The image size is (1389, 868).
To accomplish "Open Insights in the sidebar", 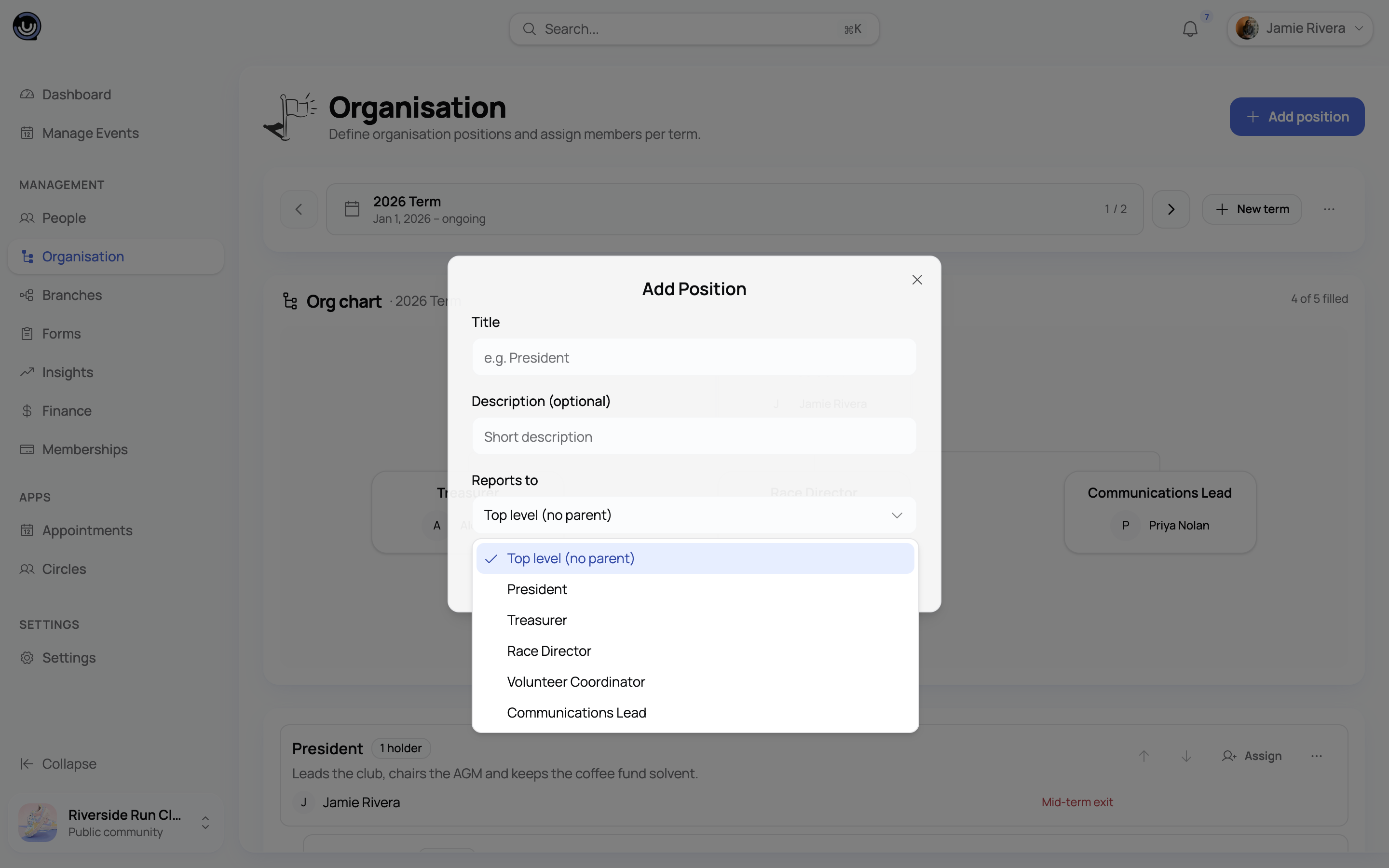I will [115, 372].
